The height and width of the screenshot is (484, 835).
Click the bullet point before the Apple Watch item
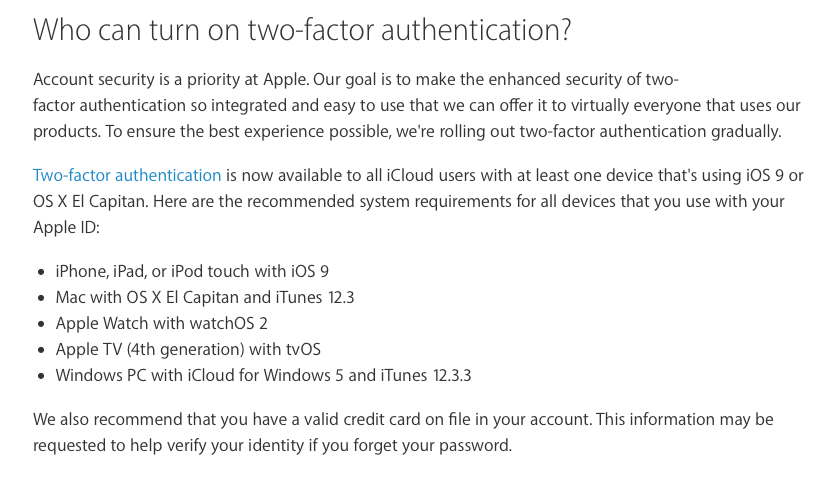tap(41, 324)
